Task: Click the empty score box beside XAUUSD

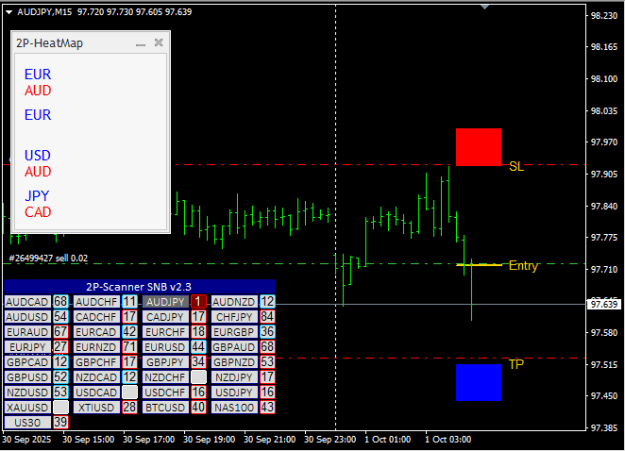Action: pyautogui.click(x=61, y=408)
